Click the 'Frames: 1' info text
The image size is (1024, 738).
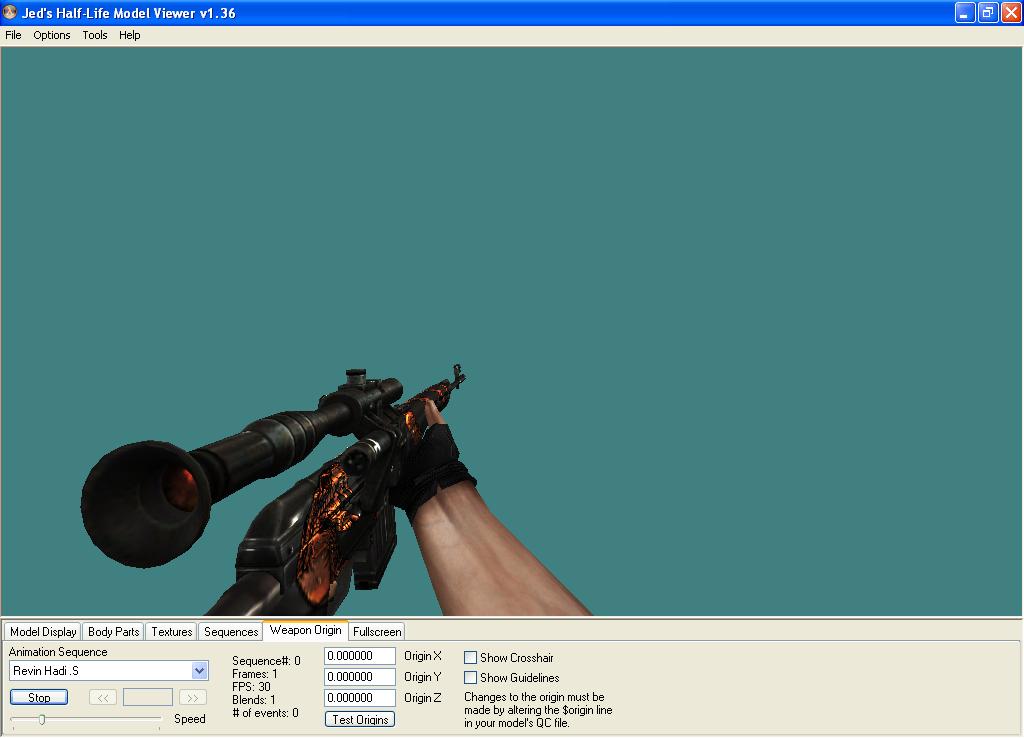click(255, 674)
